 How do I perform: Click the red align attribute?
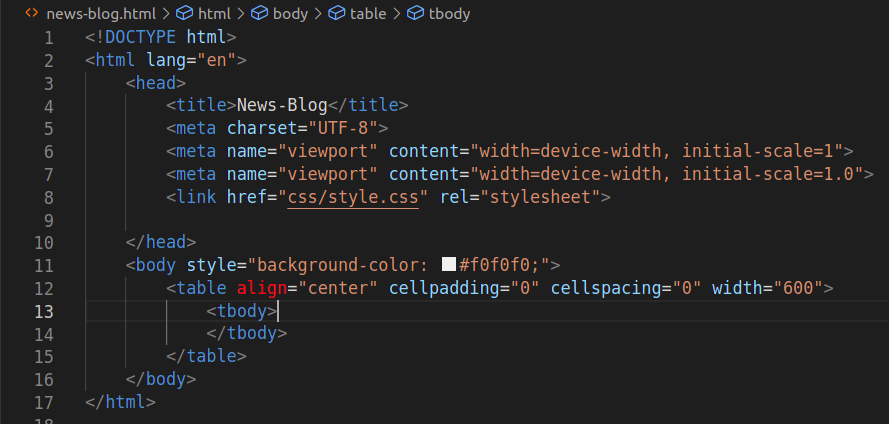(262, 289)
